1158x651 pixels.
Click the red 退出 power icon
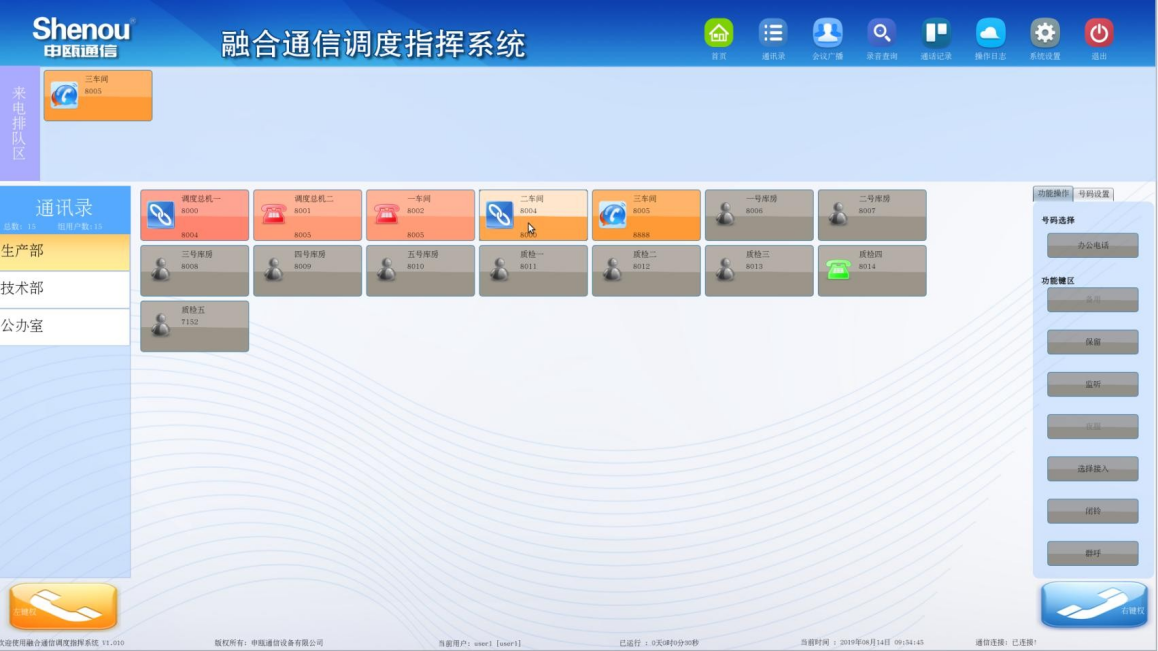1099,34
